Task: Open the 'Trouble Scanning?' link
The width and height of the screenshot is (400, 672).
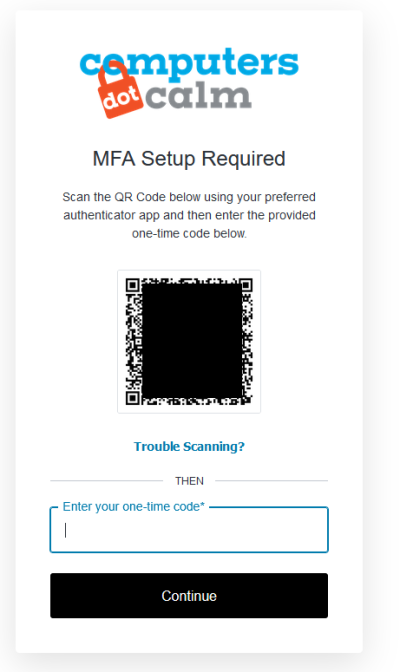Action: (x=189, y=447)
